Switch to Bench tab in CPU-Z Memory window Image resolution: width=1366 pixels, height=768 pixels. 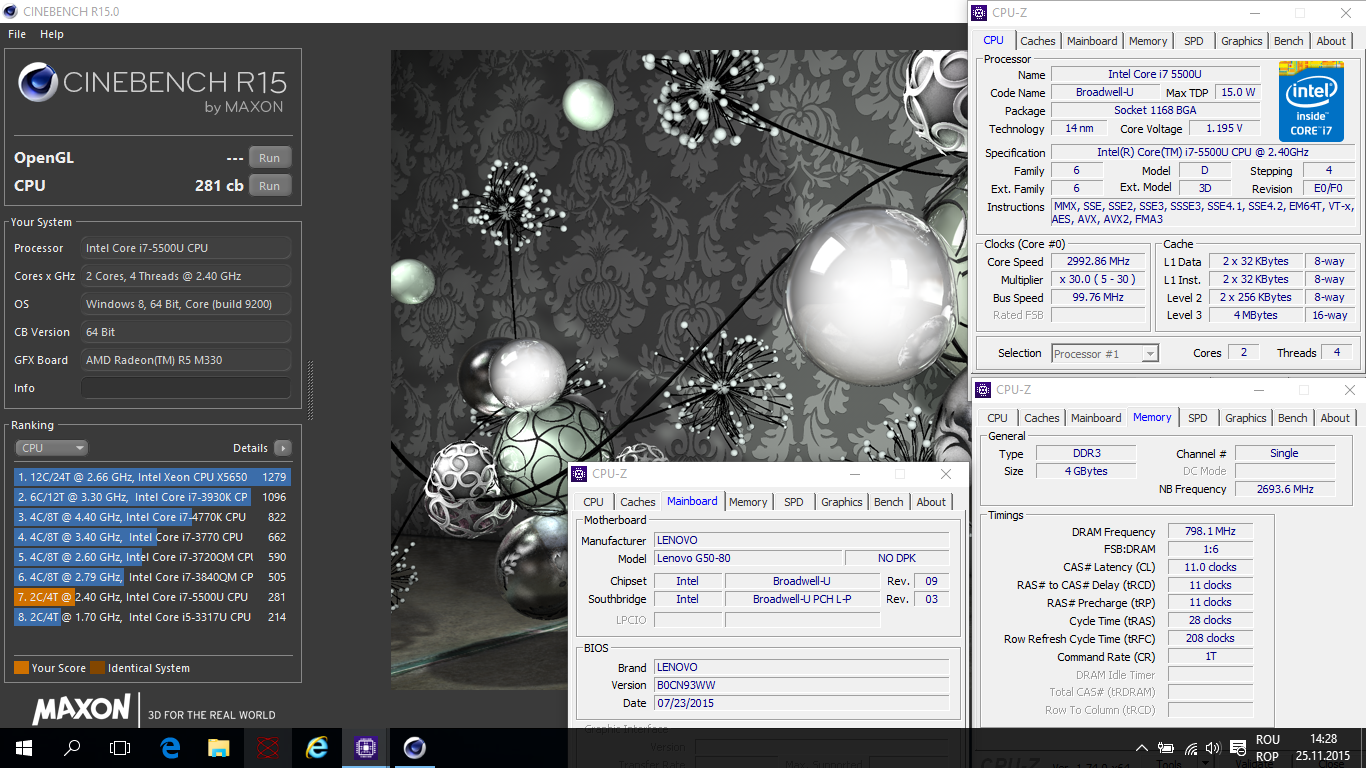point(1292,418)
